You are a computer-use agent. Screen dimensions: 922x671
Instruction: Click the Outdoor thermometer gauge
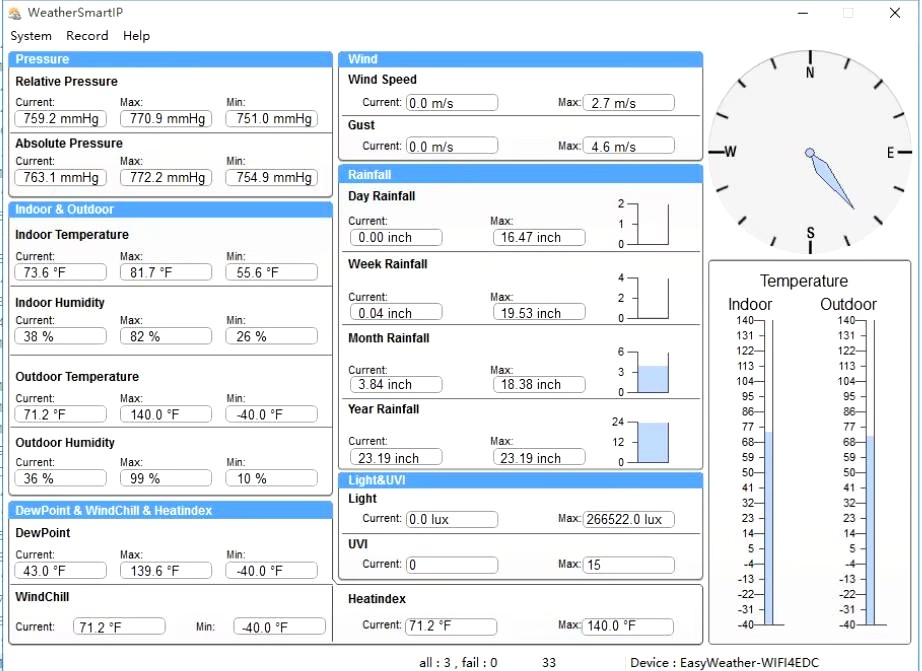point(870,472)
